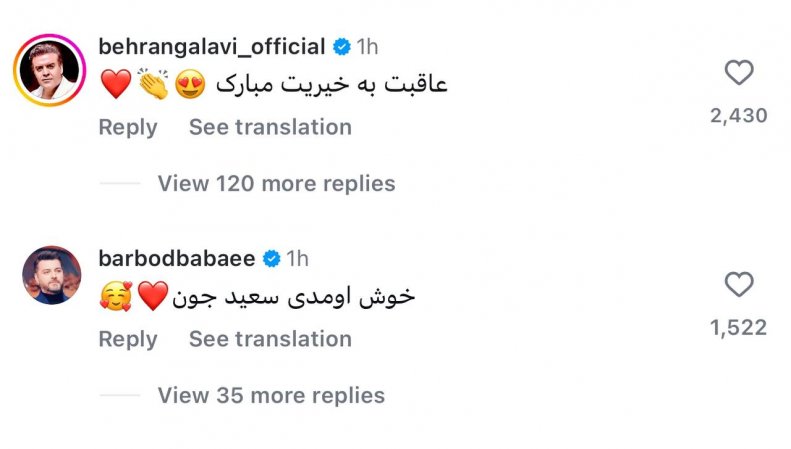This screenshot has height=449, width=791.
Task: Like behrangalavi_official's comment with the heart
Action: point(738,73)
